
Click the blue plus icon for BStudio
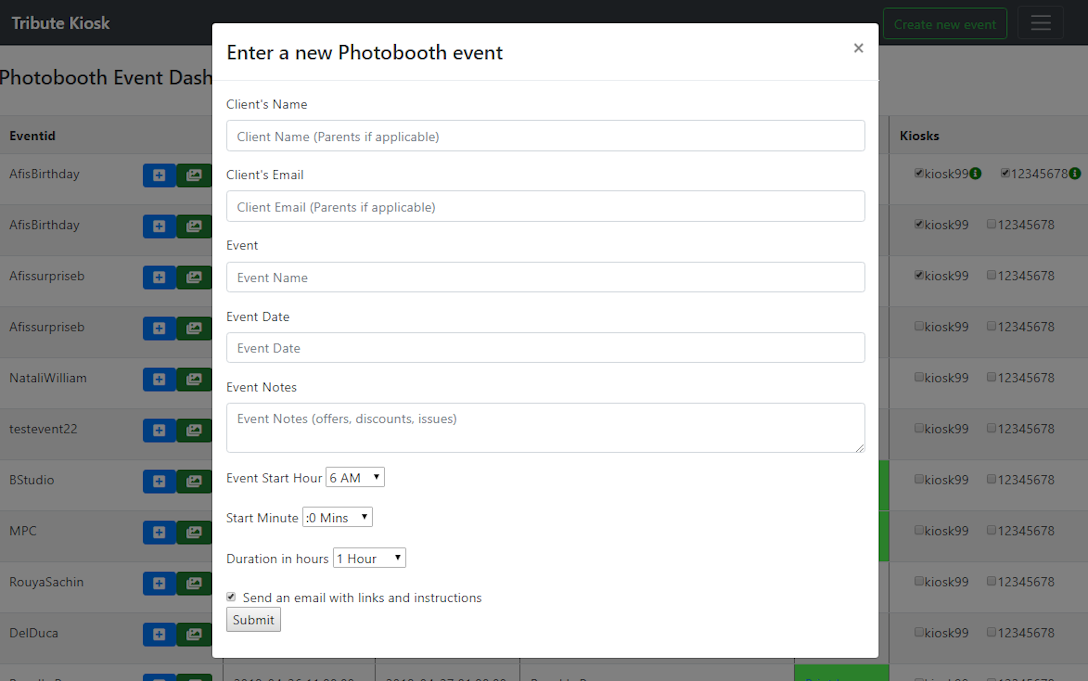[159, 481]
